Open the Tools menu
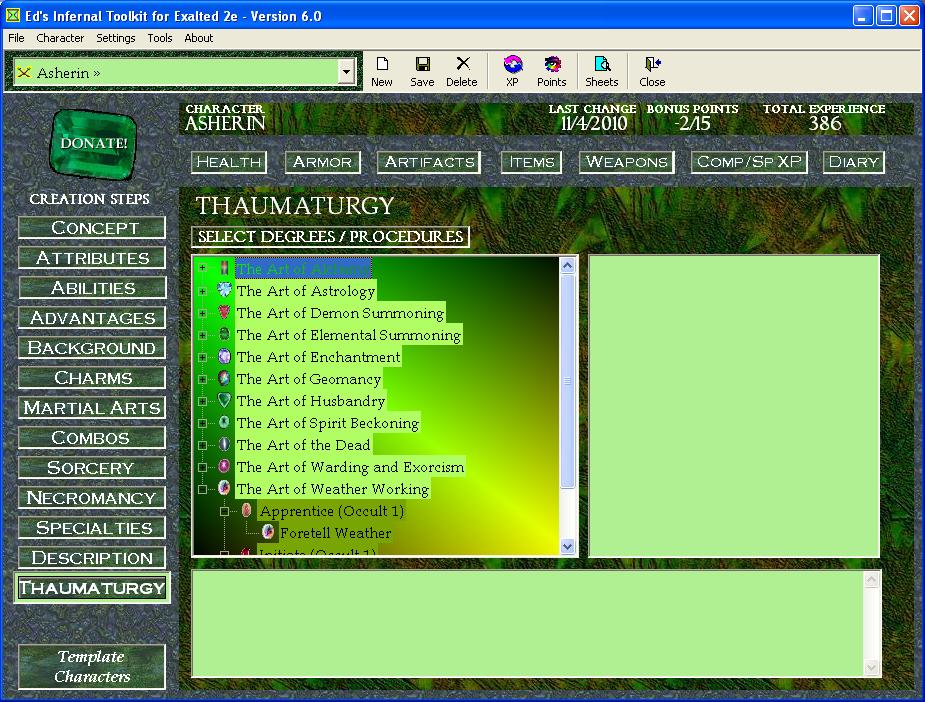This screenshot has width=925, height=702. point(160,38)
